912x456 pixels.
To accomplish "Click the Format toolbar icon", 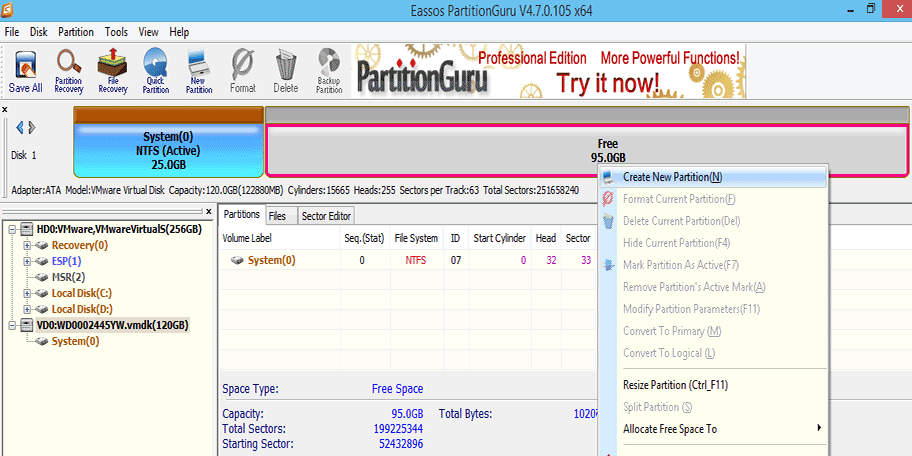I will [243, 72].
